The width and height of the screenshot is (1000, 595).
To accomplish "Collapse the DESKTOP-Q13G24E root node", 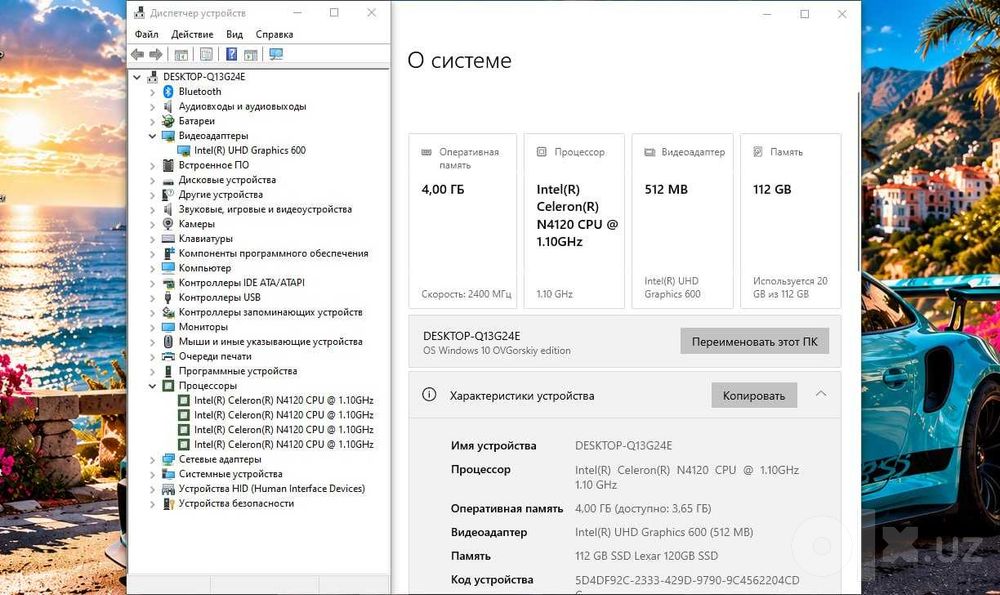I will pos(137,77).
